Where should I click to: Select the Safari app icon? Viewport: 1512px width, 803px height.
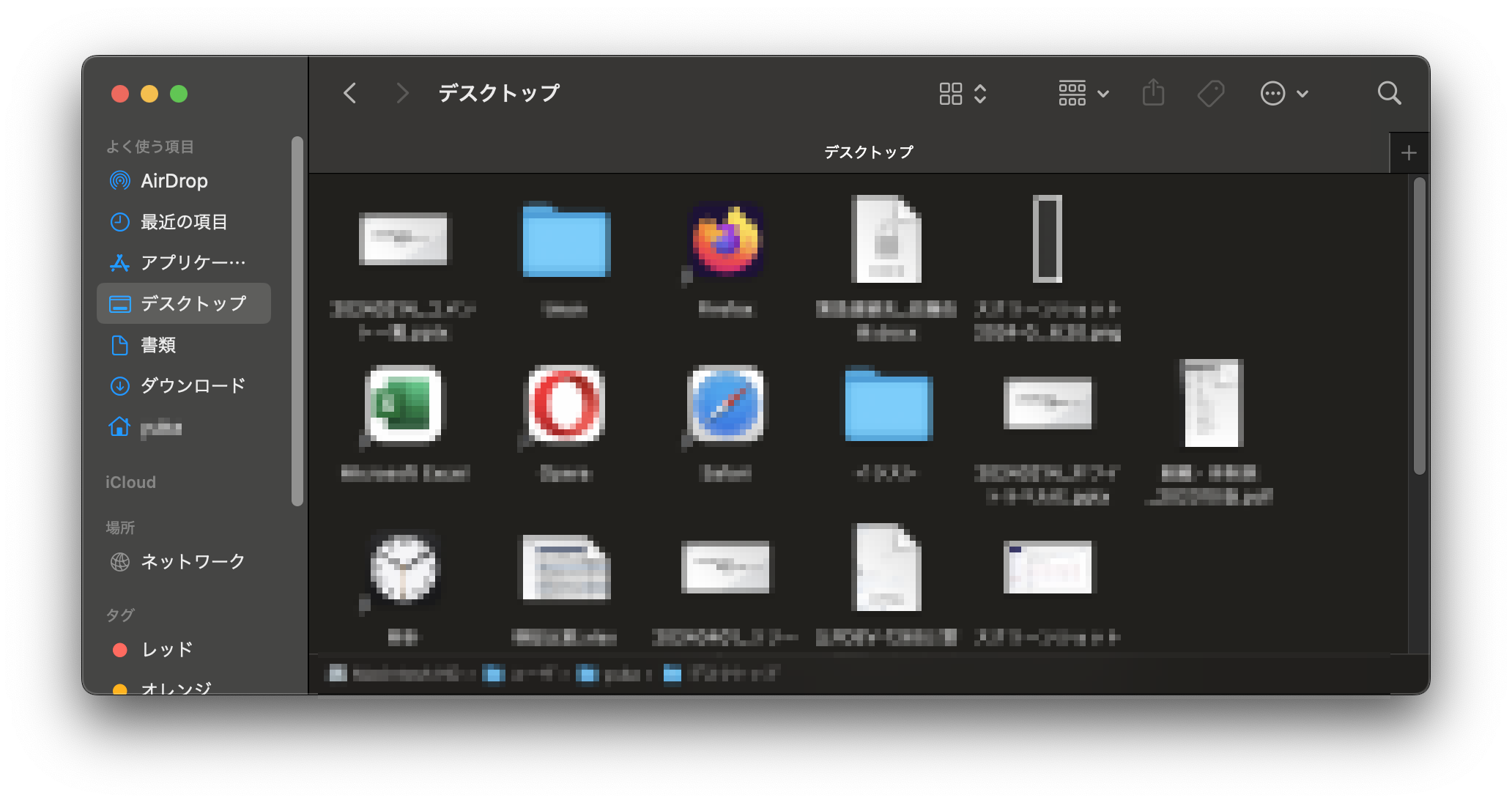pyautogui.click(x=727, y=404)
